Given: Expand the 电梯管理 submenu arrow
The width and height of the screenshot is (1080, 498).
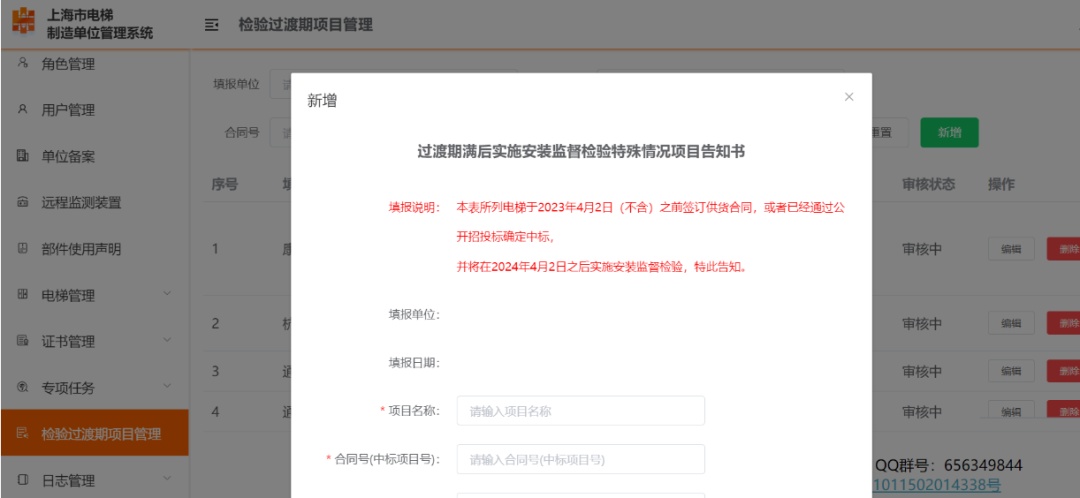Looking at the screenshot, I should point(167,294).
